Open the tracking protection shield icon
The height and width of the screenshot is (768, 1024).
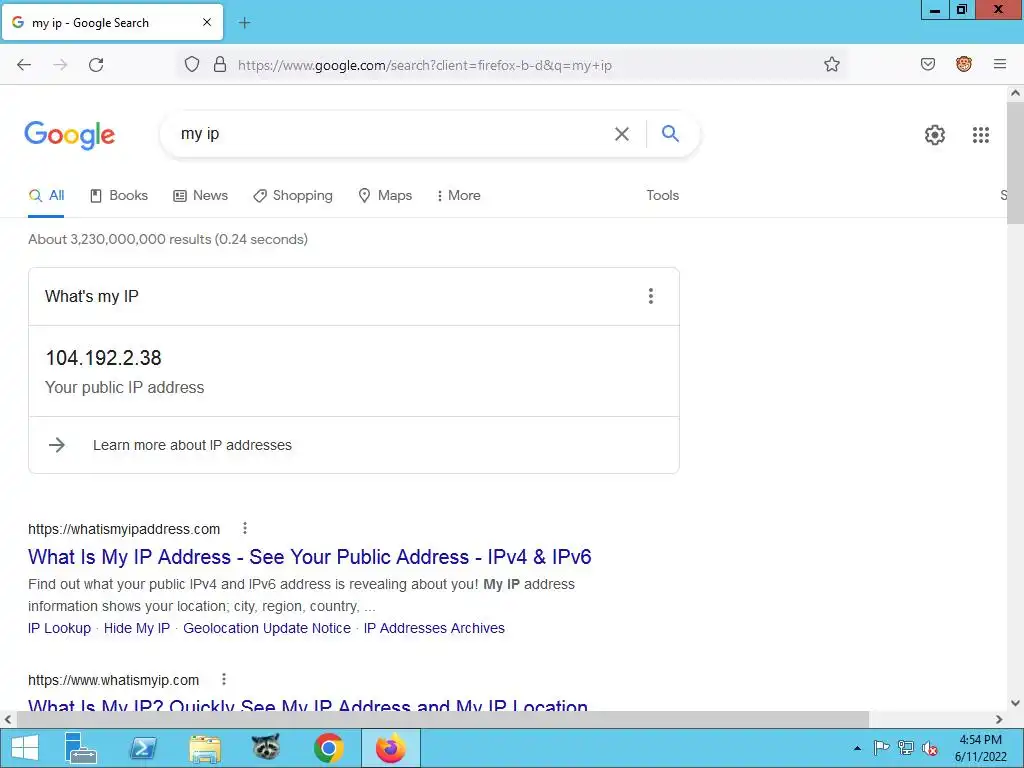[x=191, y=65]
